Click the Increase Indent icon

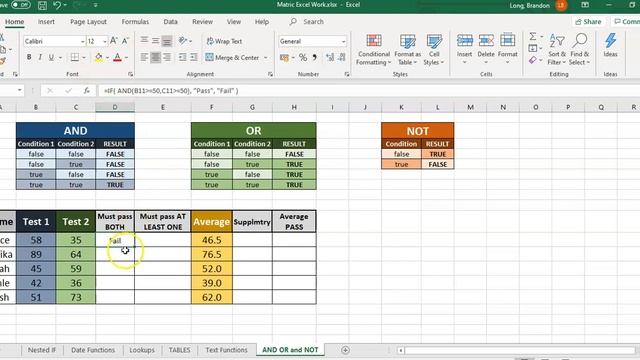(194, 58)
